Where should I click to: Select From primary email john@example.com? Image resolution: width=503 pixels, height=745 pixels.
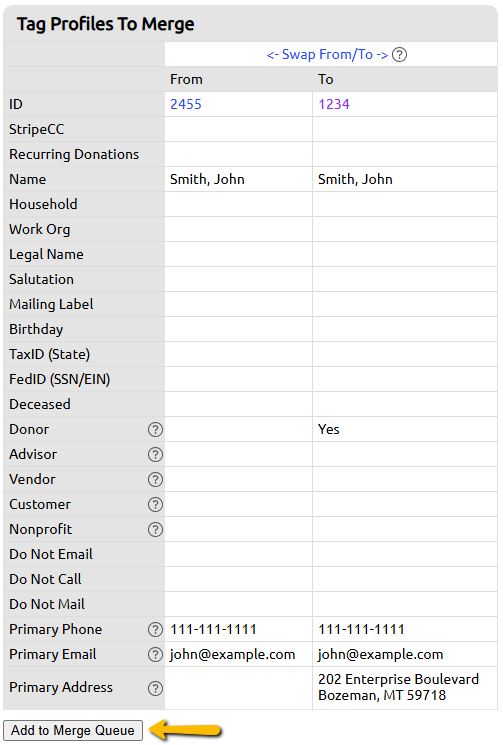(x=233, y=654)
